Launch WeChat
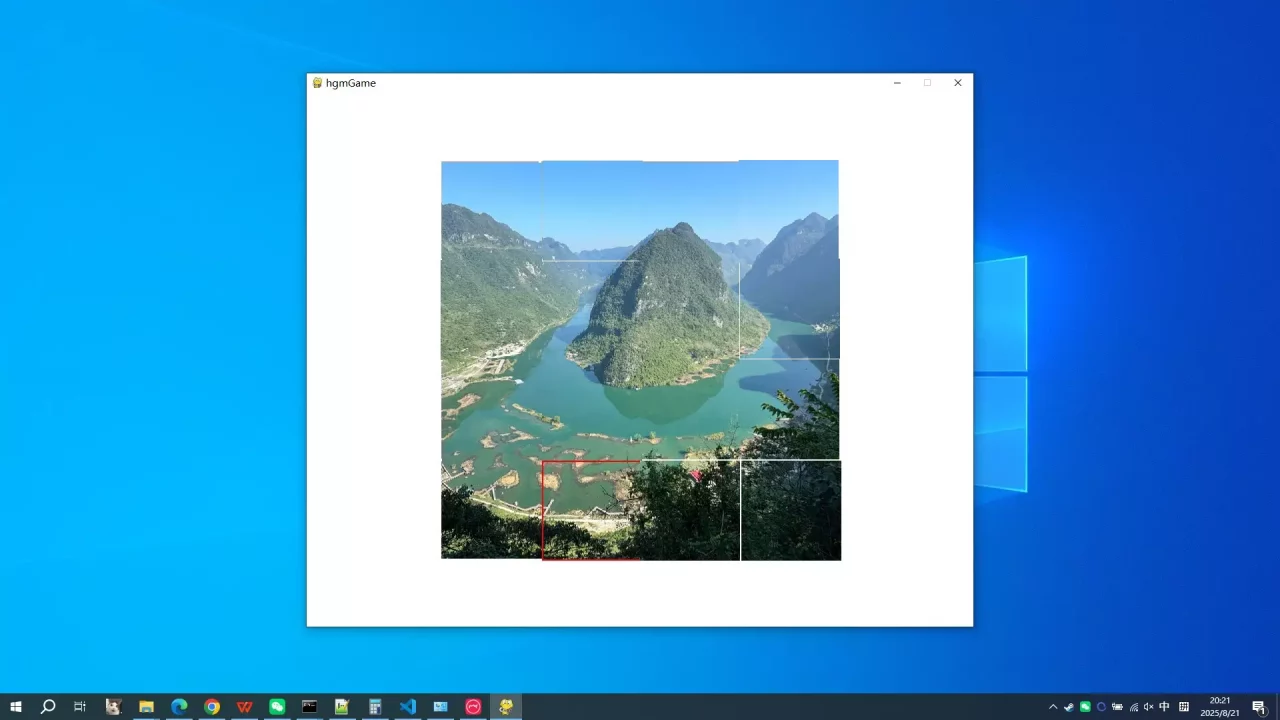 click(x=277, y=707)
